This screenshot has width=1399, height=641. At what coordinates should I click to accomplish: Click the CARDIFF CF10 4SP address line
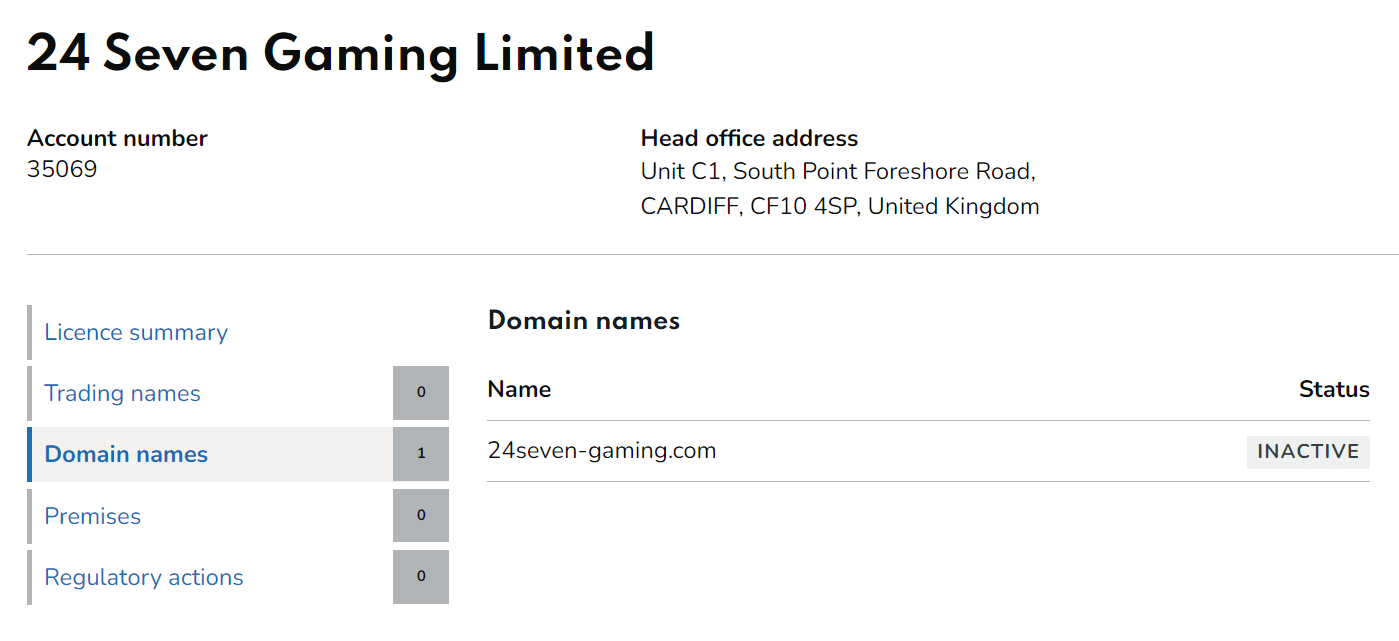click(840, 207)
